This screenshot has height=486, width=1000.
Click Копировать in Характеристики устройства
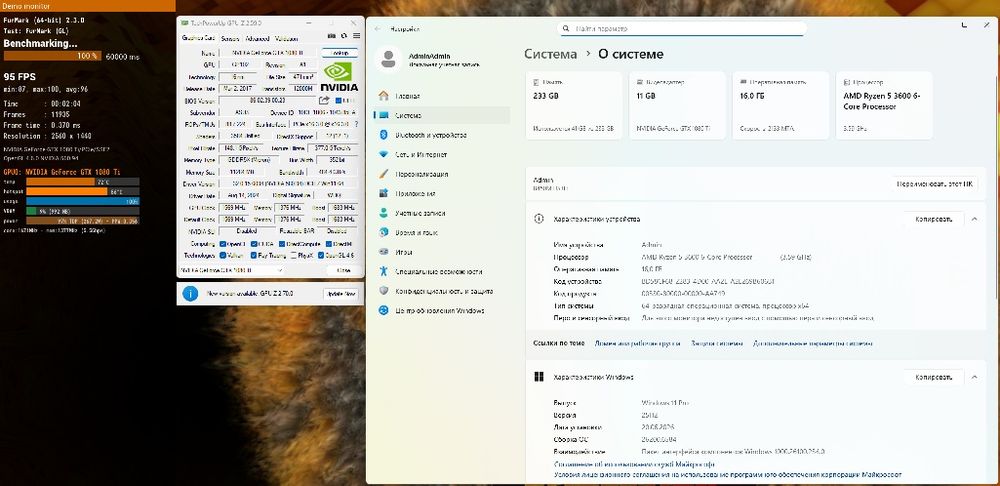pyautogui.click(x=934, y=219)
